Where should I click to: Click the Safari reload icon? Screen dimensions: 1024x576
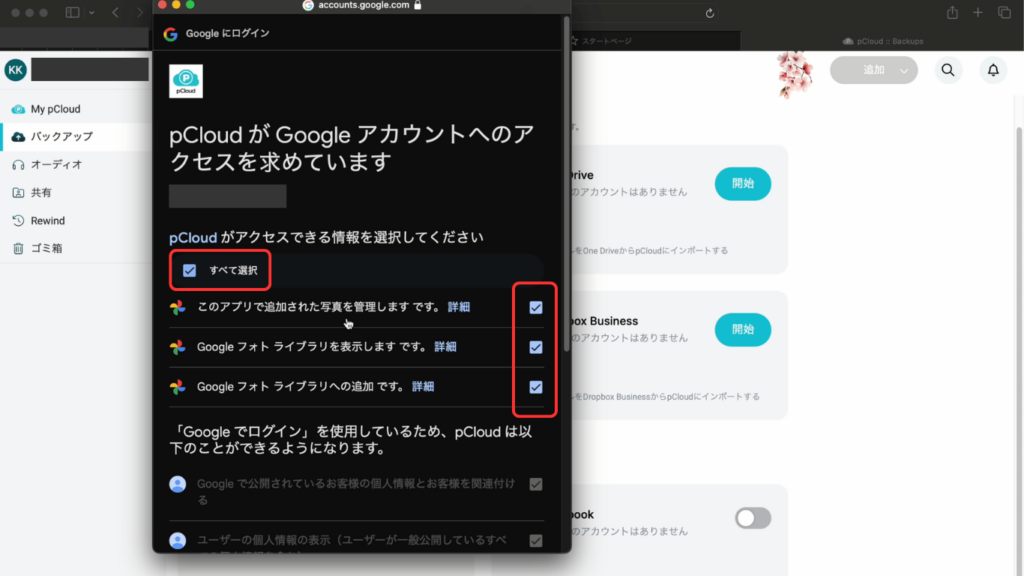[x=710, y=13]
